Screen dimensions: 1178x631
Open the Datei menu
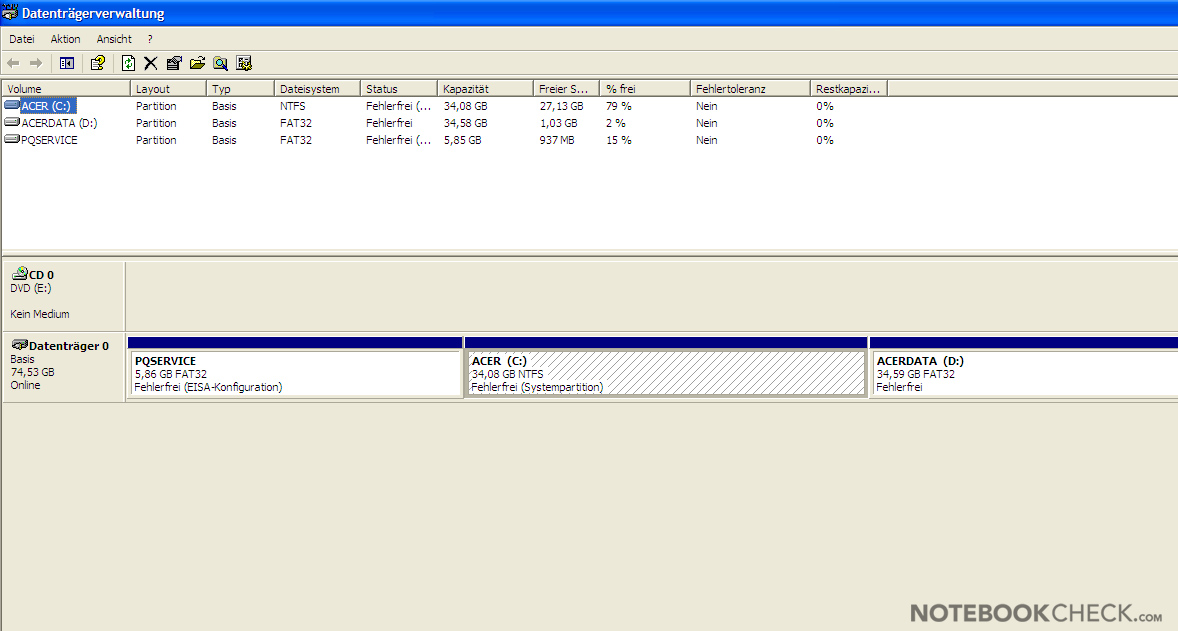click(22, 39)
